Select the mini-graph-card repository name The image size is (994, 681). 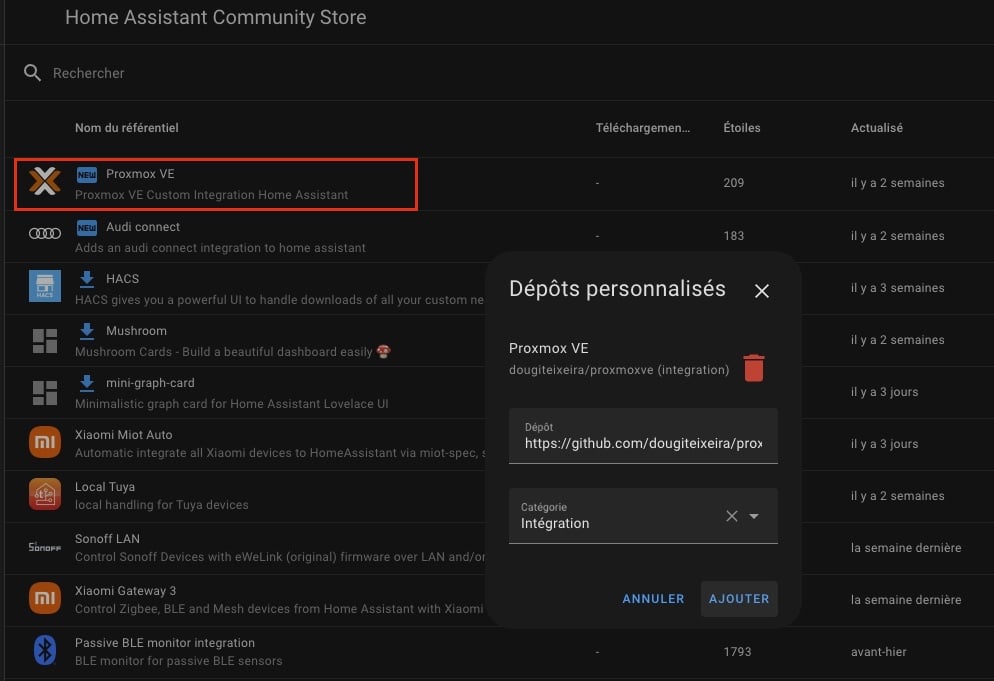tap(150, 382)
